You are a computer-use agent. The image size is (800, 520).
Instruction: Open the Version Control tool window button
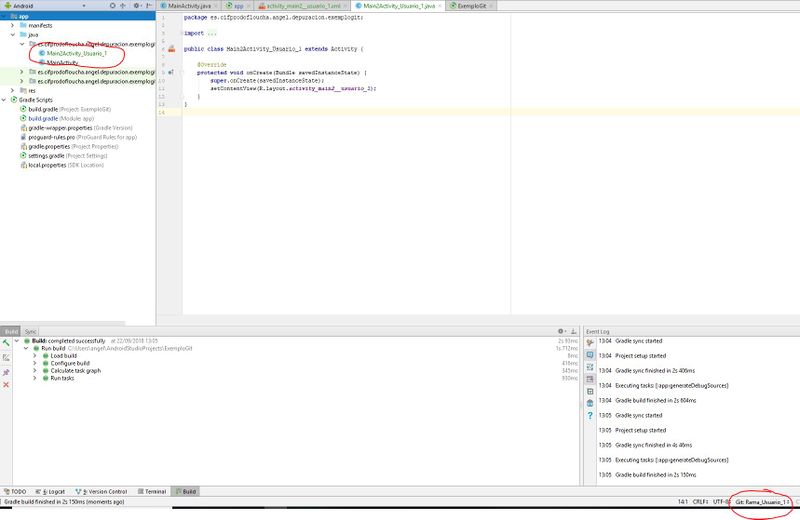pos(101,491)
